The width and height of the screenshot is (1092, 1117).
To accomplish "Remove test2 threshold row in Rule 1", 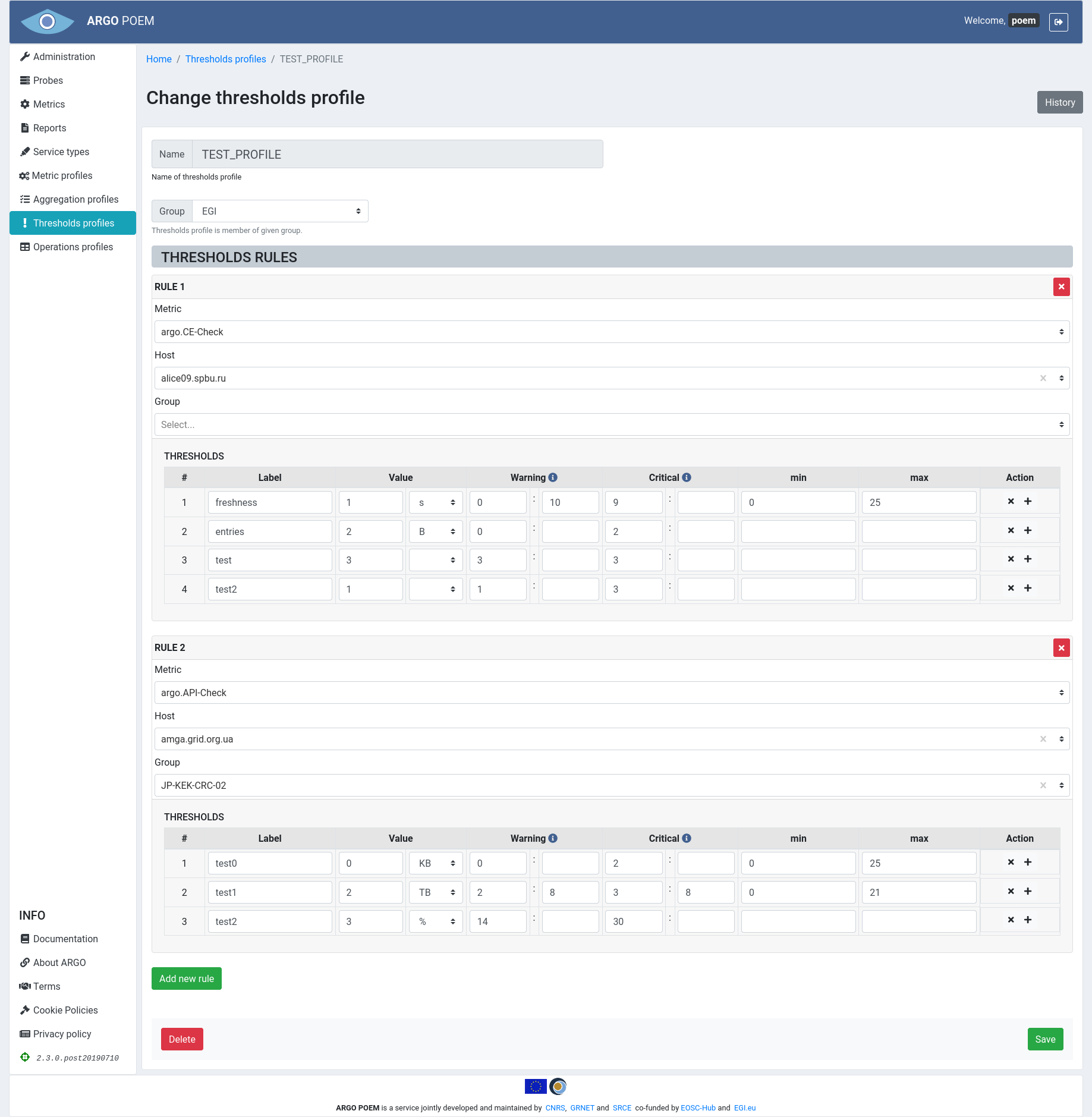I will tap(1011, 588).
